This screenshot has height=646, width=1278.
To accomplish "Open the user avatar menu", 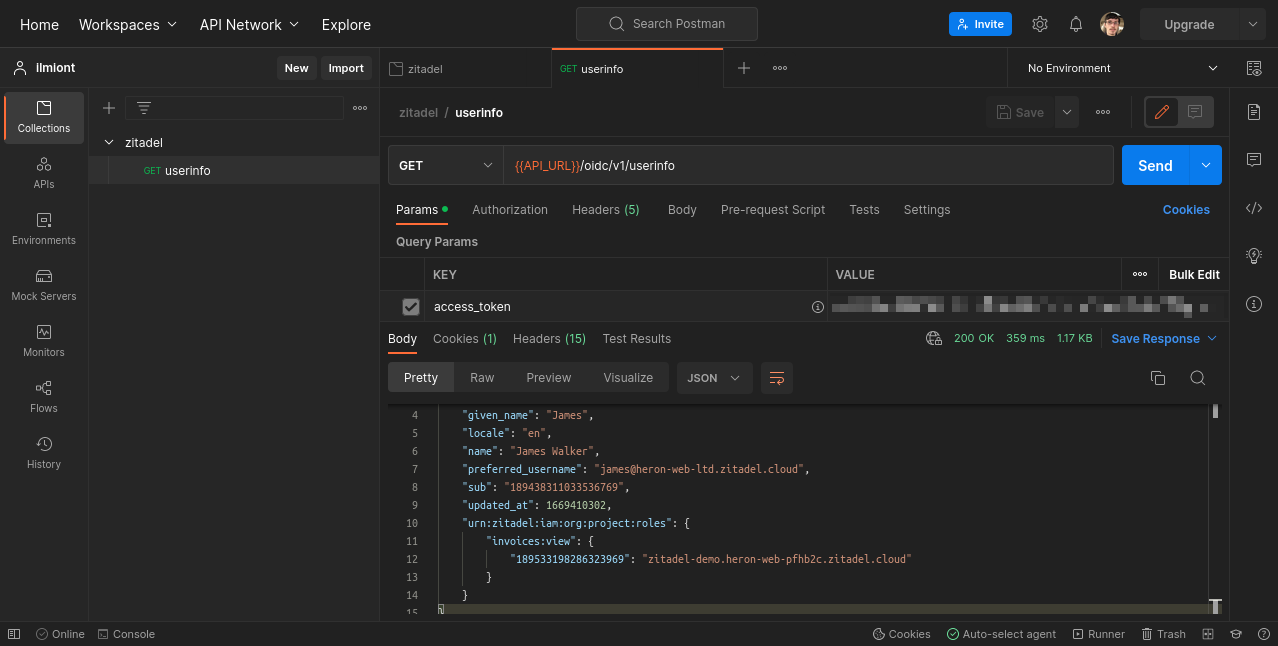I will pos(1111,24).
